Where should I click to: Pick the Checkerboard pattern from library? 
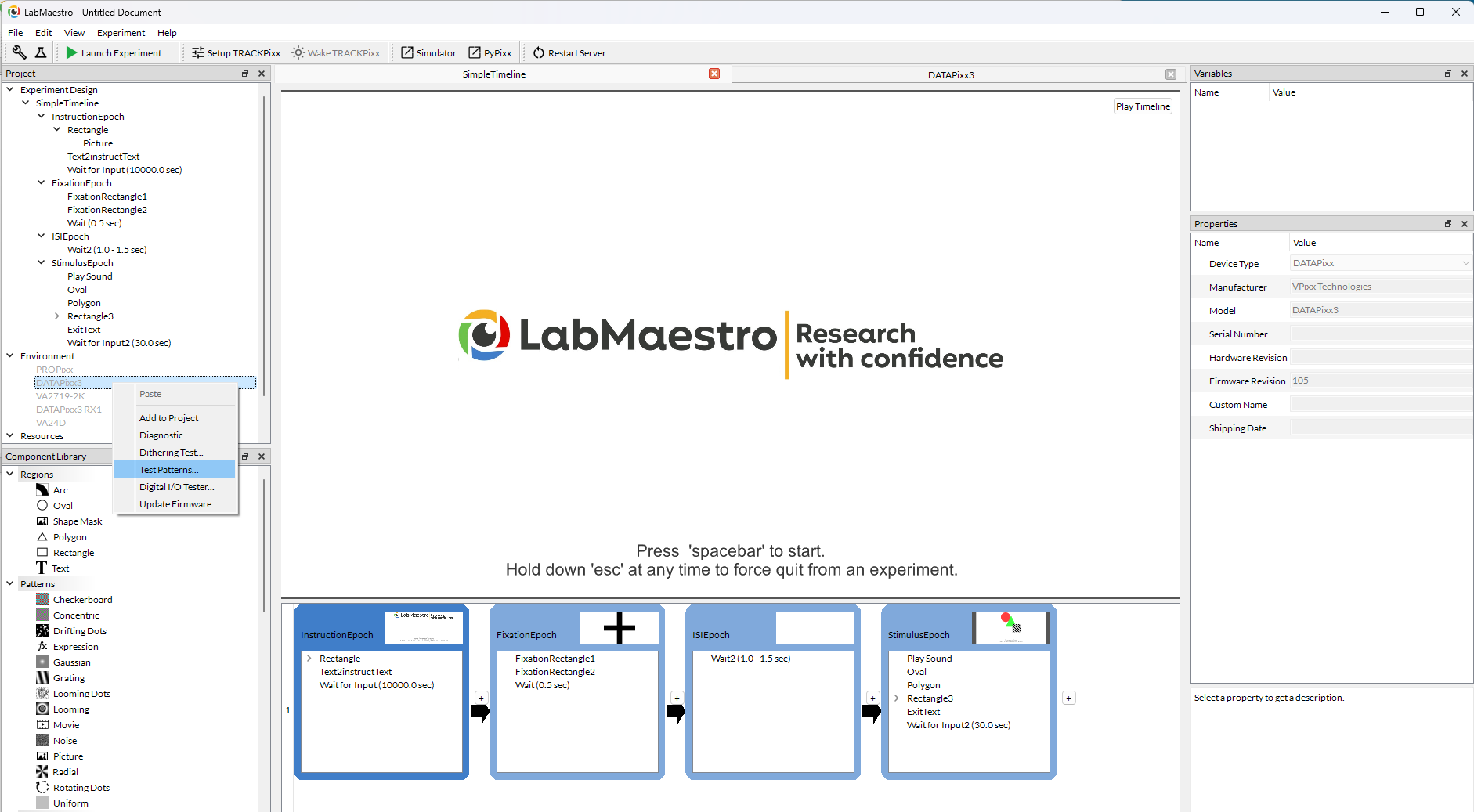click(82, 600)
